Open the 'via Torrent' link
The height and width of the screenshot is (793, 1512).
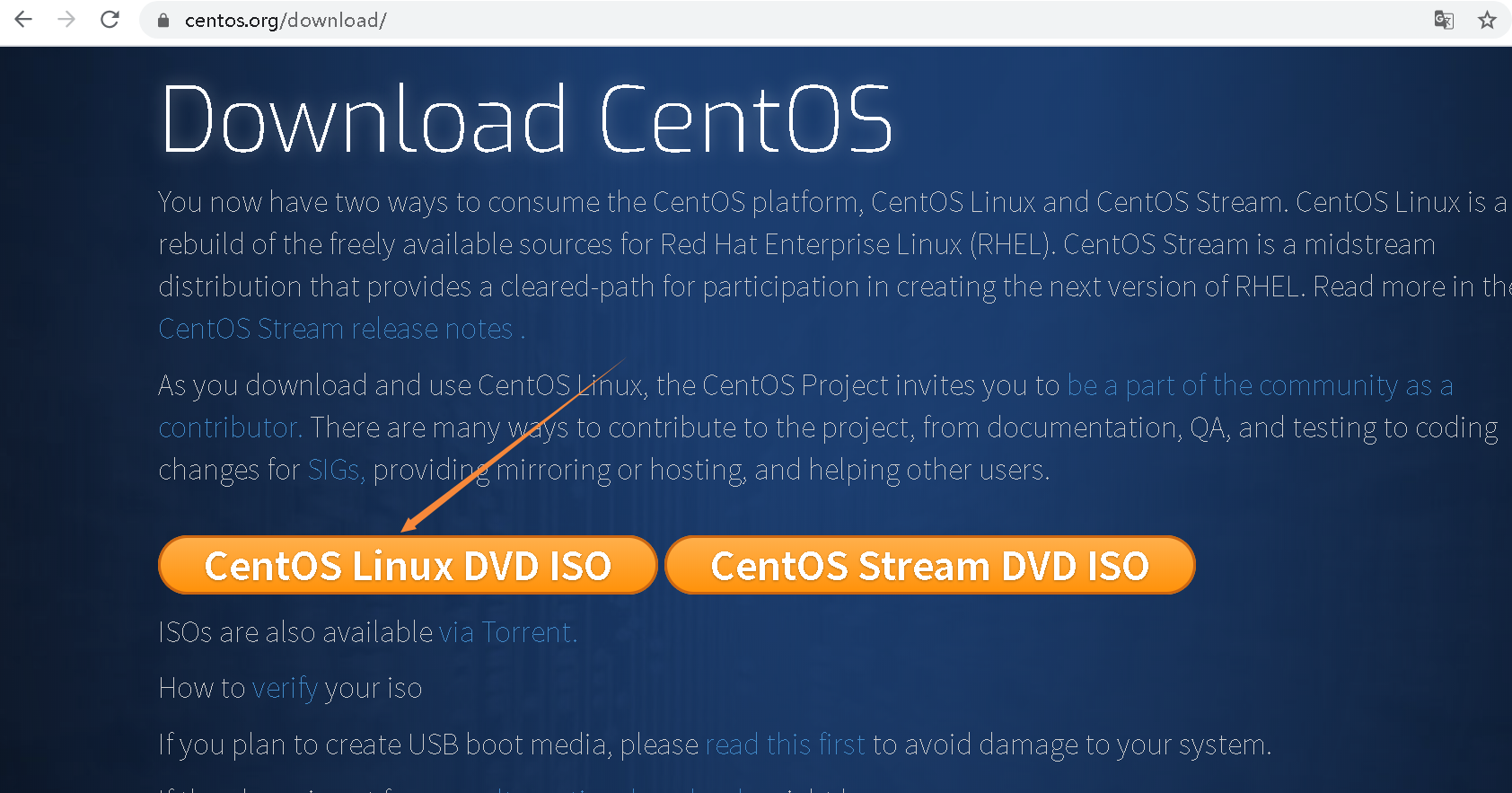click(x=508, y=632)
